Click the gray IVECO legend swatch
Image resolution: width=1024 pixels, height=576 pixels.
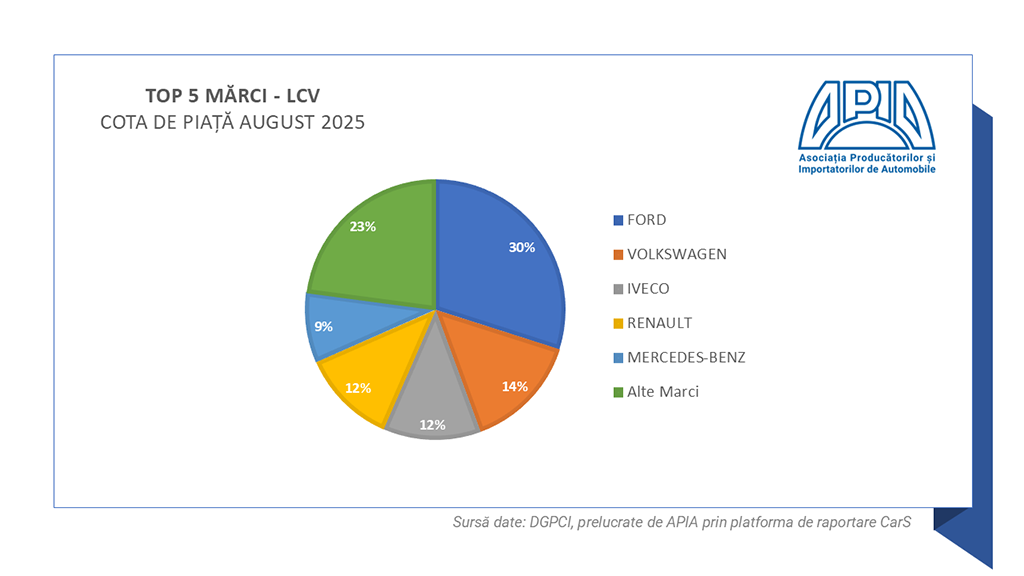point(618,289)
